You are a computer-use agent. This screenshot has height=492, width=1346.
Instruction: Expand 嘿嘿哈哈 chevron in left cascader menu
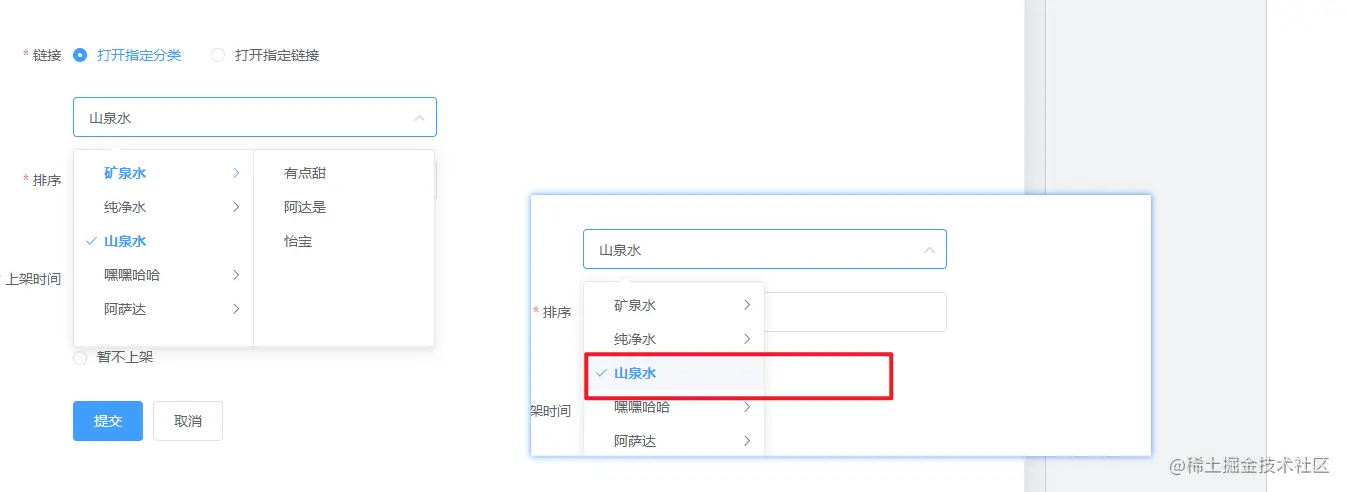(236, 275)
